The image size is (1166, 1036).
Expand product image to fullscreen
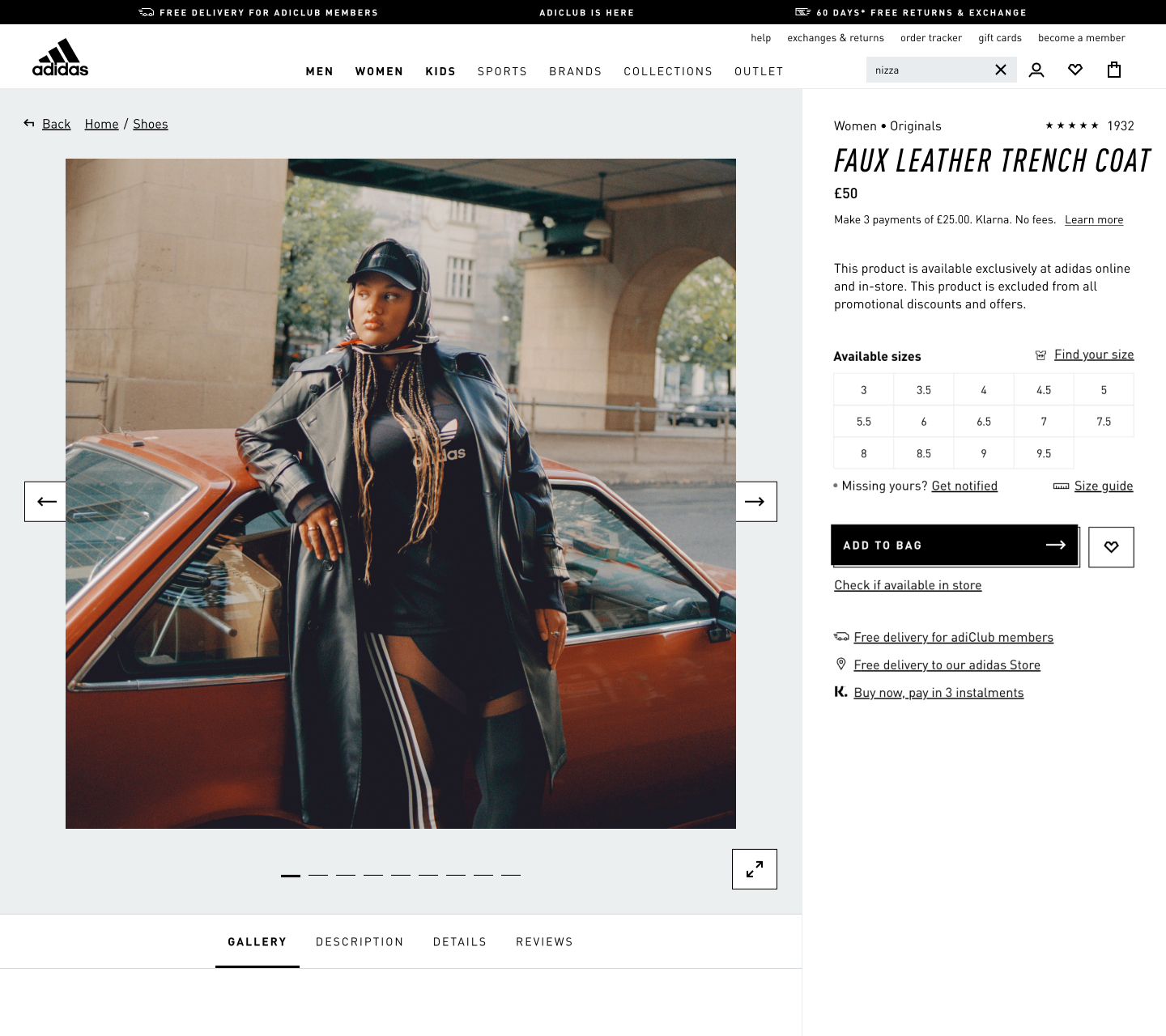coord(755,869)
